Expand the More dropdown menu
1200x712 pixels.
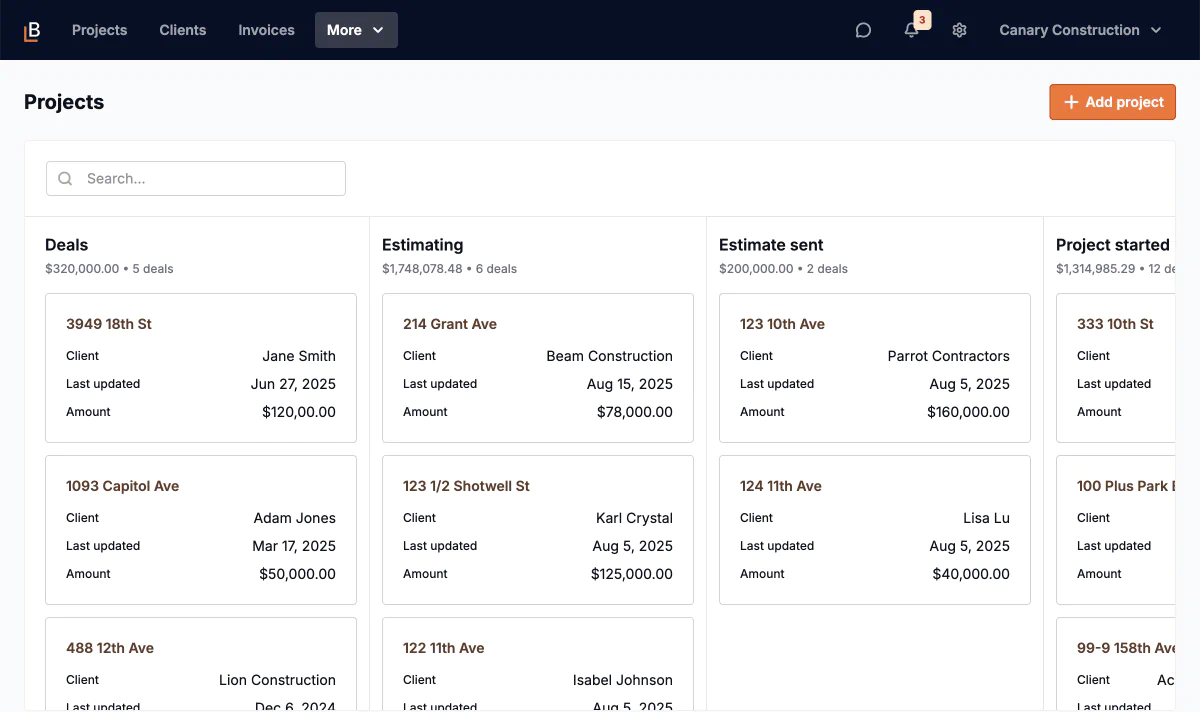coord(356,30)
